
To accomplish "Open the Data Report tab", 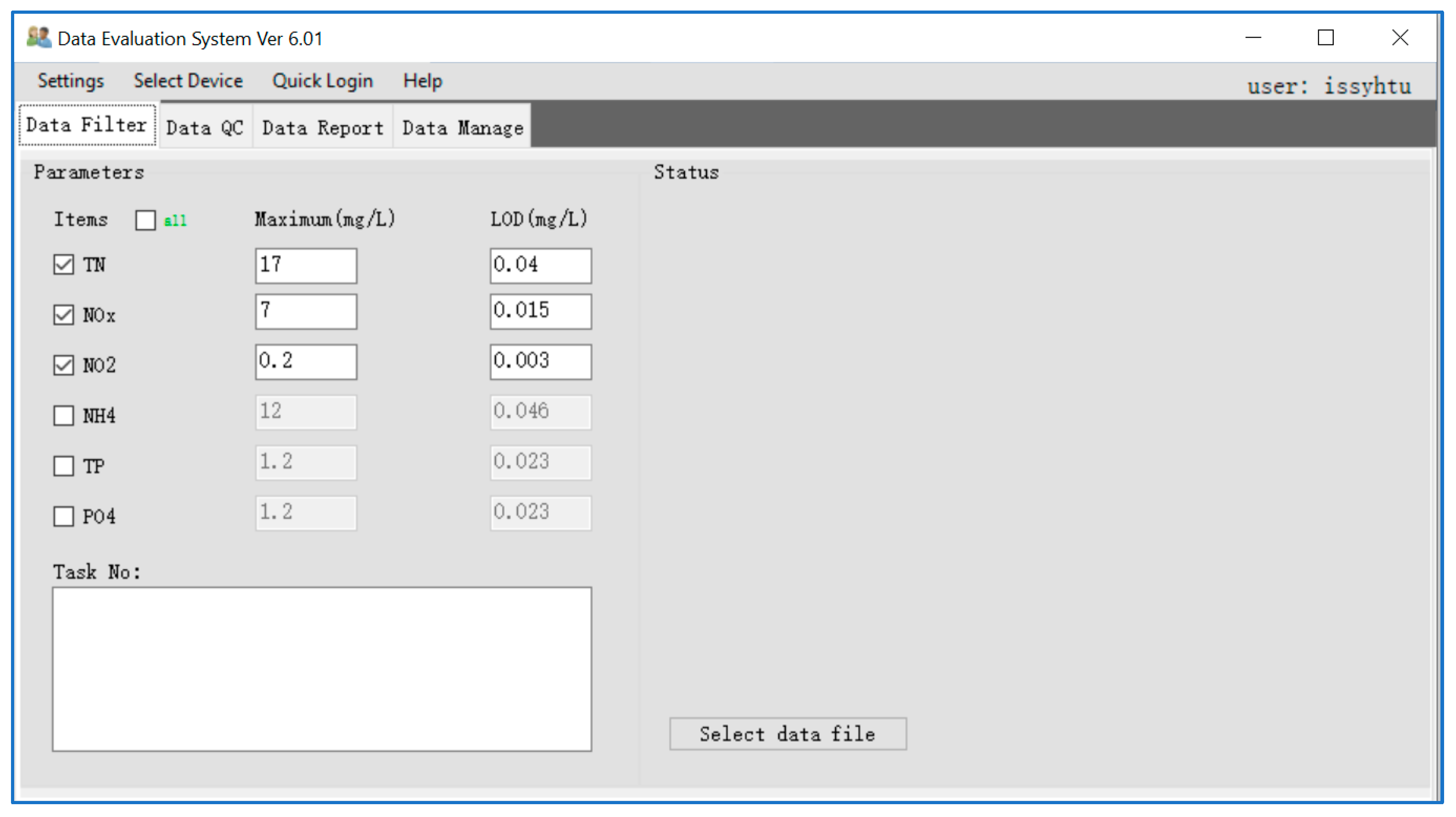I will [x=323, y=128].
